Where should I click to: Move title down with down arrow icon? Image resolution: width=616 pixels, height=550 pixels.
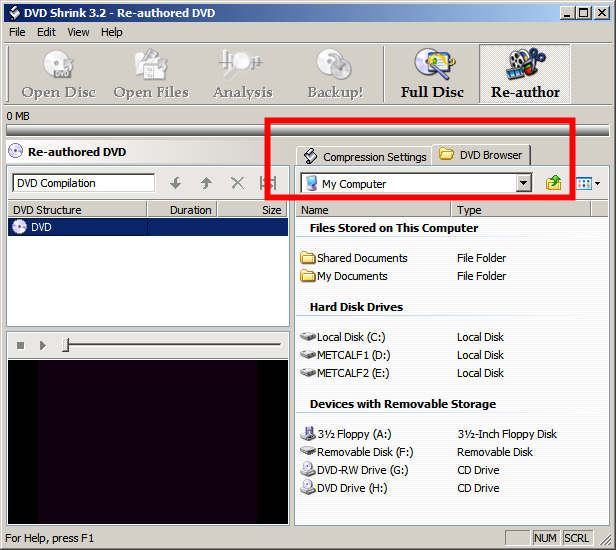click(176, 183)
